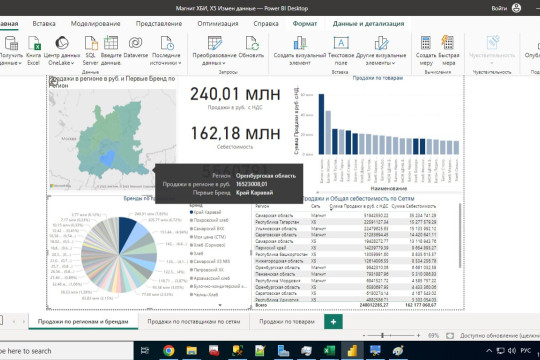
Task: Click the SQL Server data icon
Action: click(x=91, y=50)
